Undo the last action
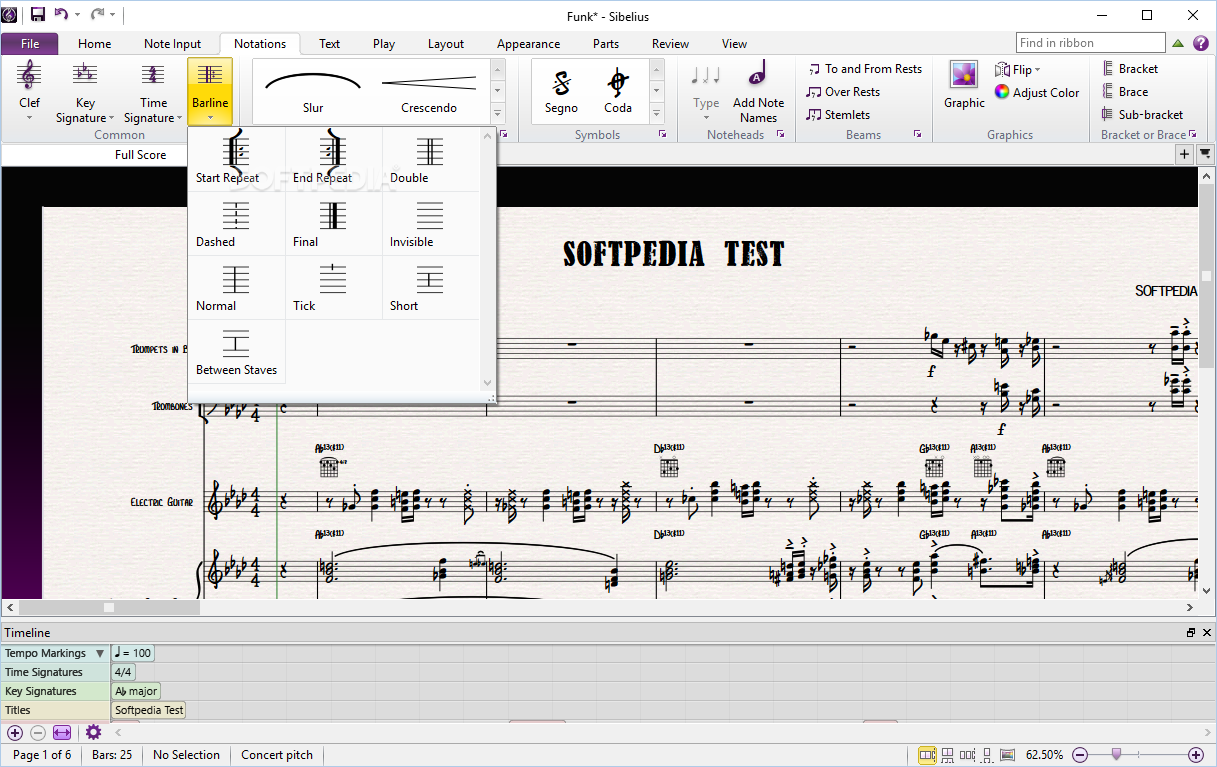Image resolution: width=1217 pixels, height=767 pixels. click(x=61, y=14)
